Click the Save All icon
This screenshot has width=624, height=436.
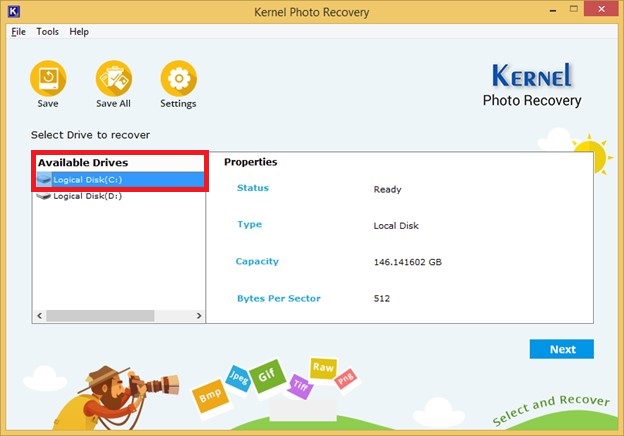[114, 78]
